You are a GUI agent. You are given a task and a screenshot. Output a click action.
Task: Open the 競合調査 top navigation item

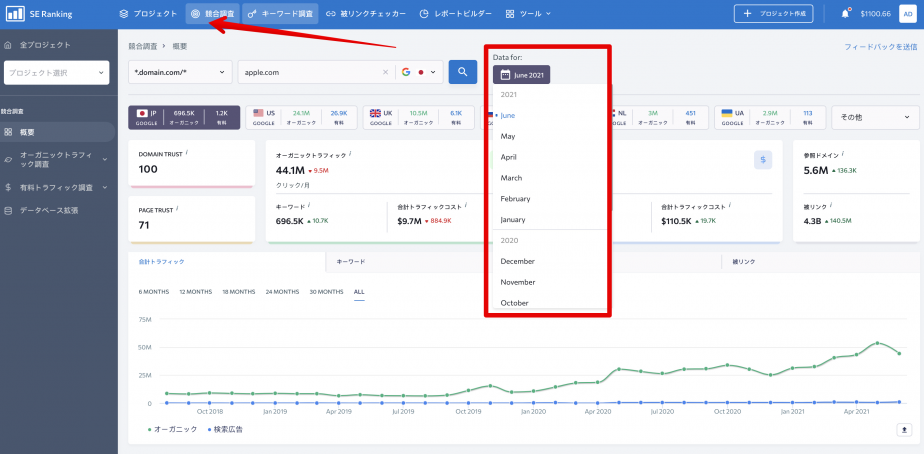click(212, 14)
